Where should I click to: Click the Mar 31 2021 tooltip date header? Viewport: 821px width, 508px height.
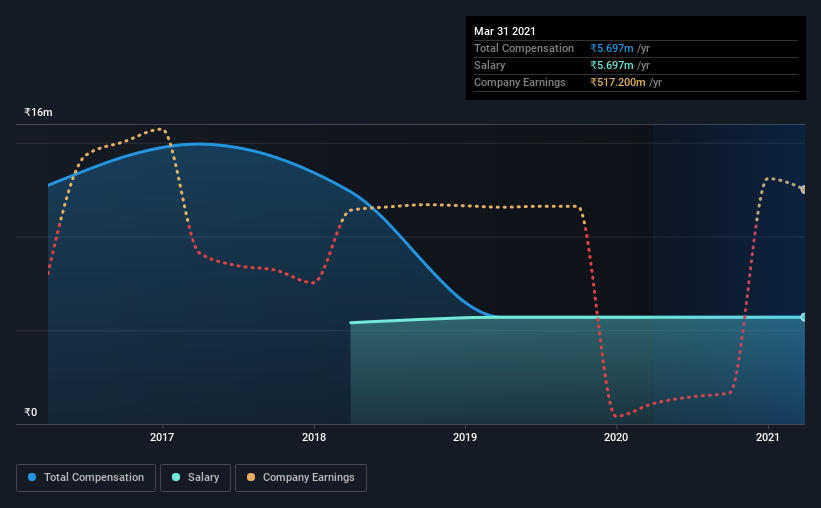pyautogui.click(x=505, y=31)
